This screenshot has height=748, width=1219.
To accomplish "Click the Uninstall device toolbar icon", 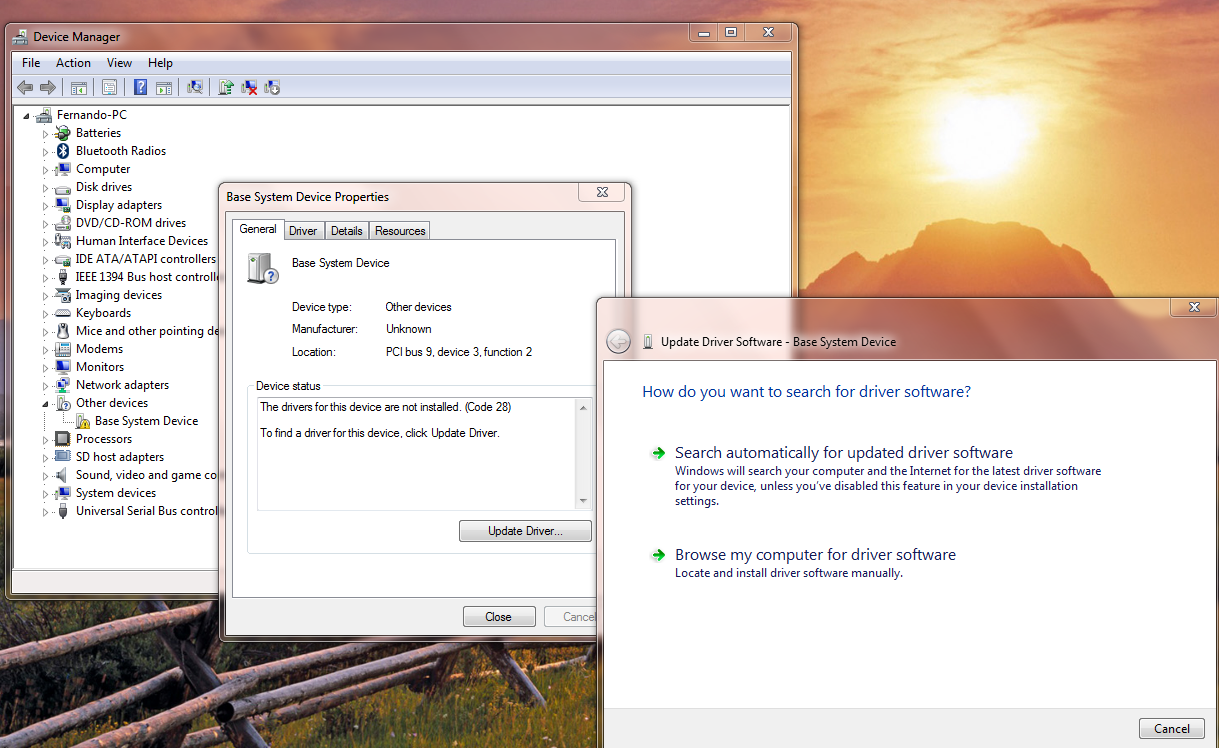I will click(x=248, y=87).
